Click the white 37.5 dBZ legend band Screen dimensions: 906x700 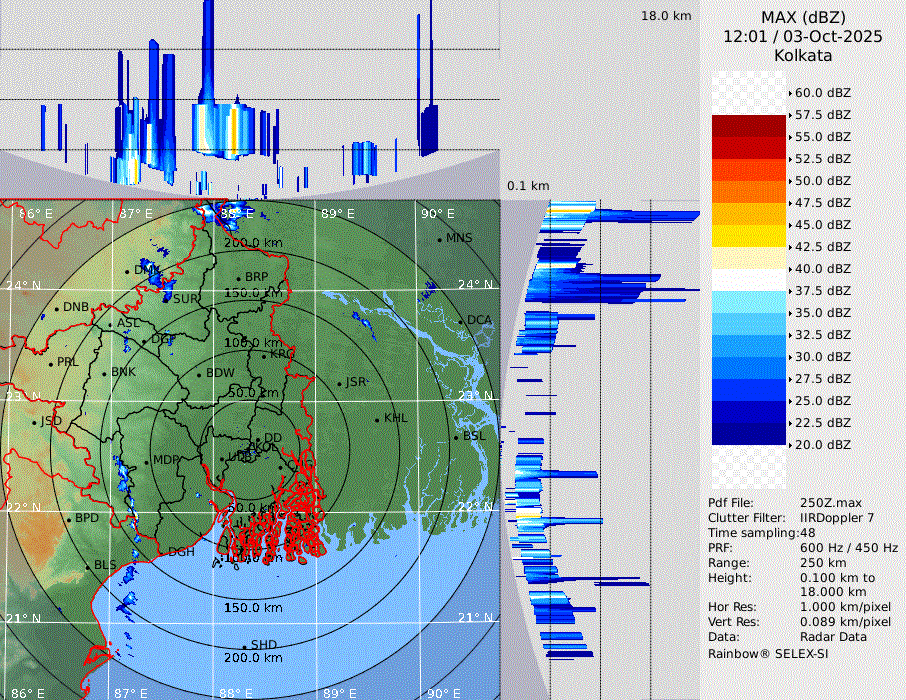748,280
